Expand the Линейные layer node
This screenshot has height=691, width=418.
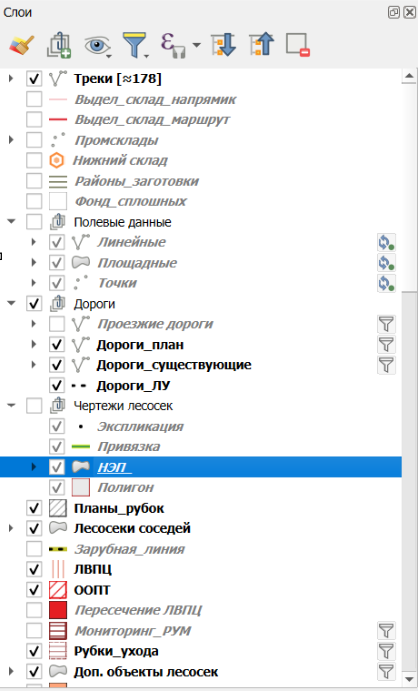click(34, 242)
